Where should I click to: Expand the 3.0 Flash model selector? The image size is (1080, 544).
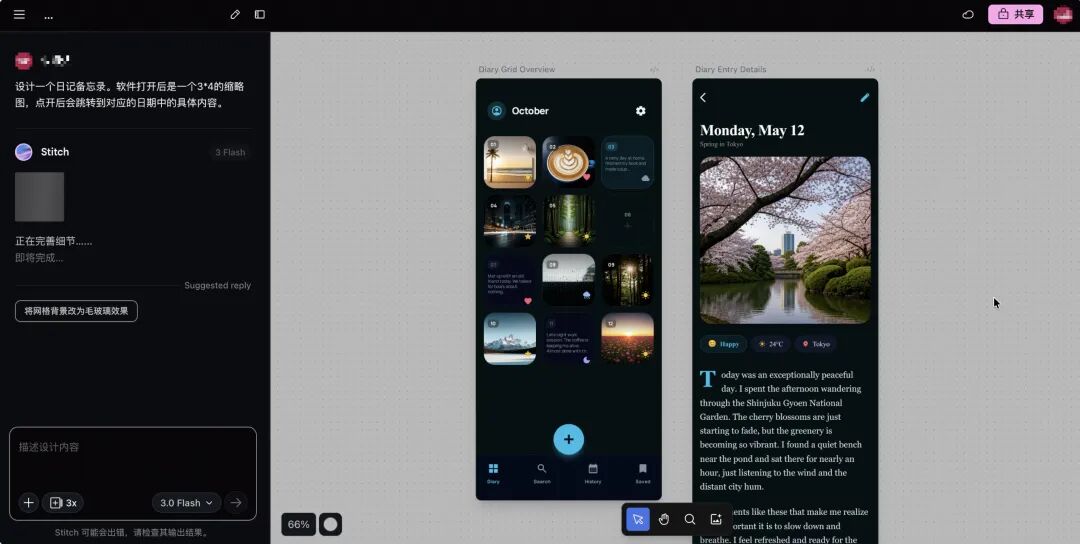tap(187, 503)
